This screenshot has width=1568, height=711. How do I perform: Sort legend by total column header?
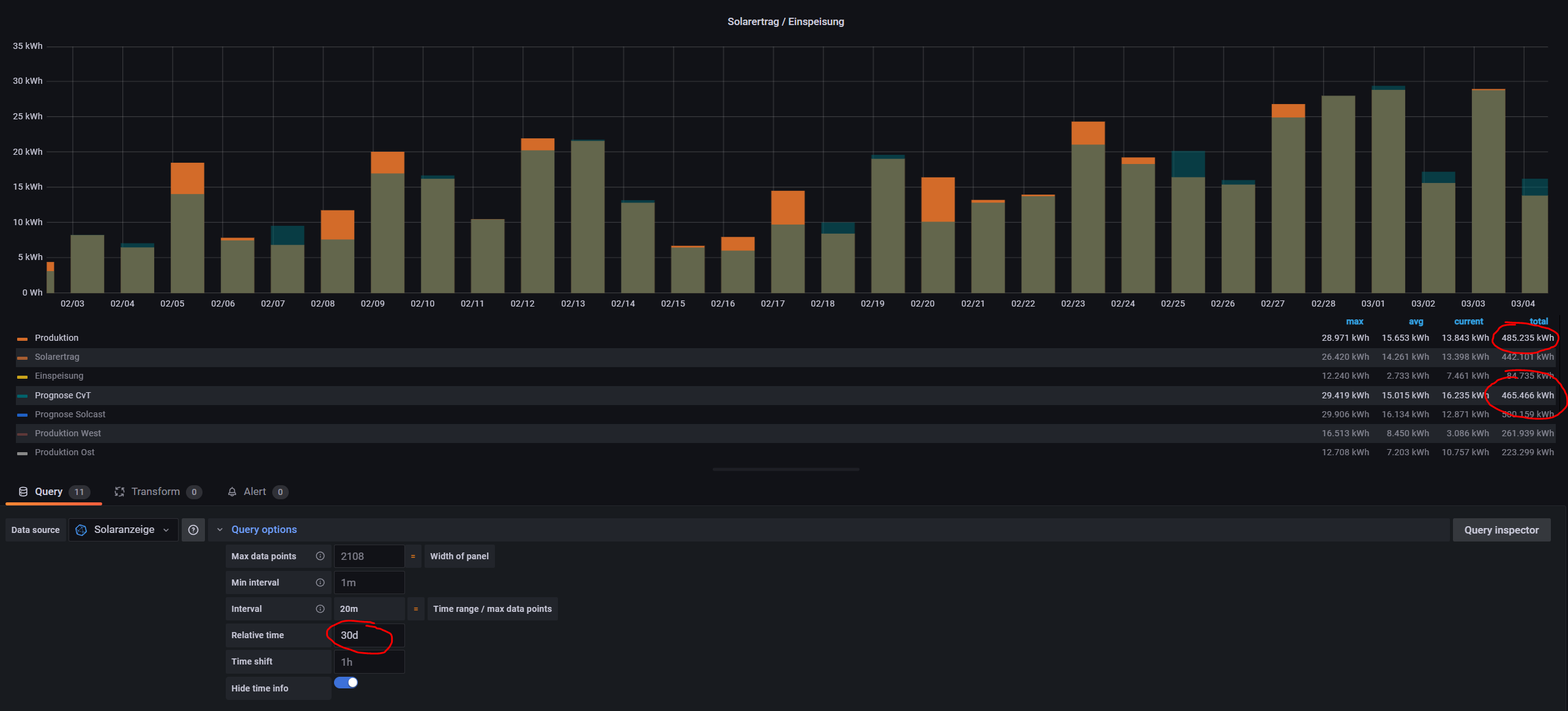[x=1538, y=321]
